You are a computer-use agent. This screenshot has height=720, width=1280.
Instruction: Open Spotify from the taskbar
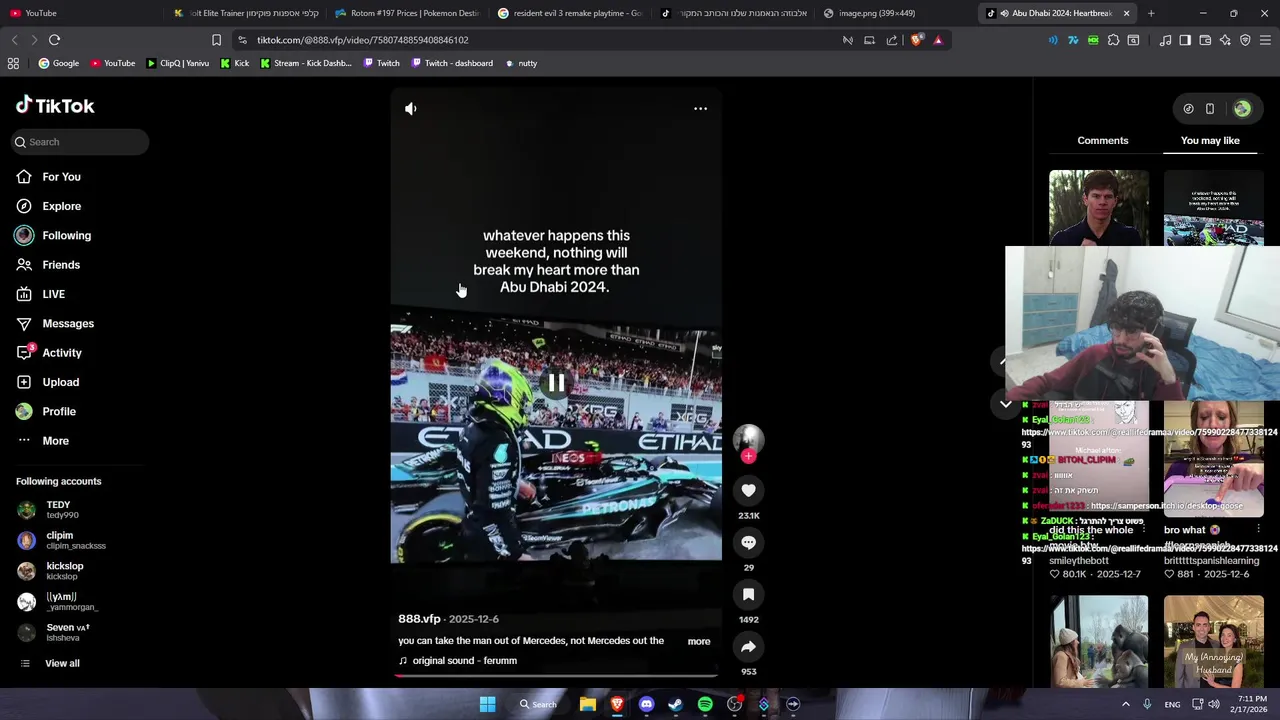[705, 704]
